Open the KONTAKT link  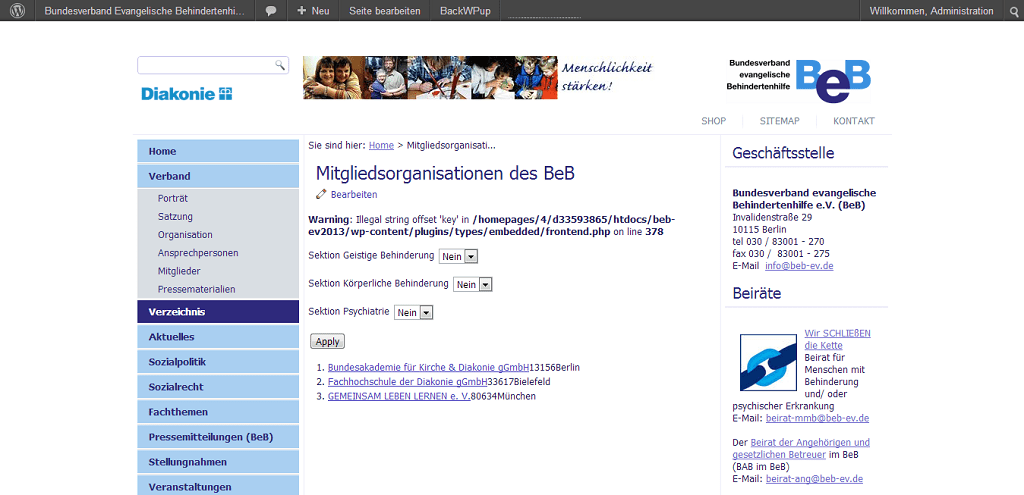[x=854, y=121]
